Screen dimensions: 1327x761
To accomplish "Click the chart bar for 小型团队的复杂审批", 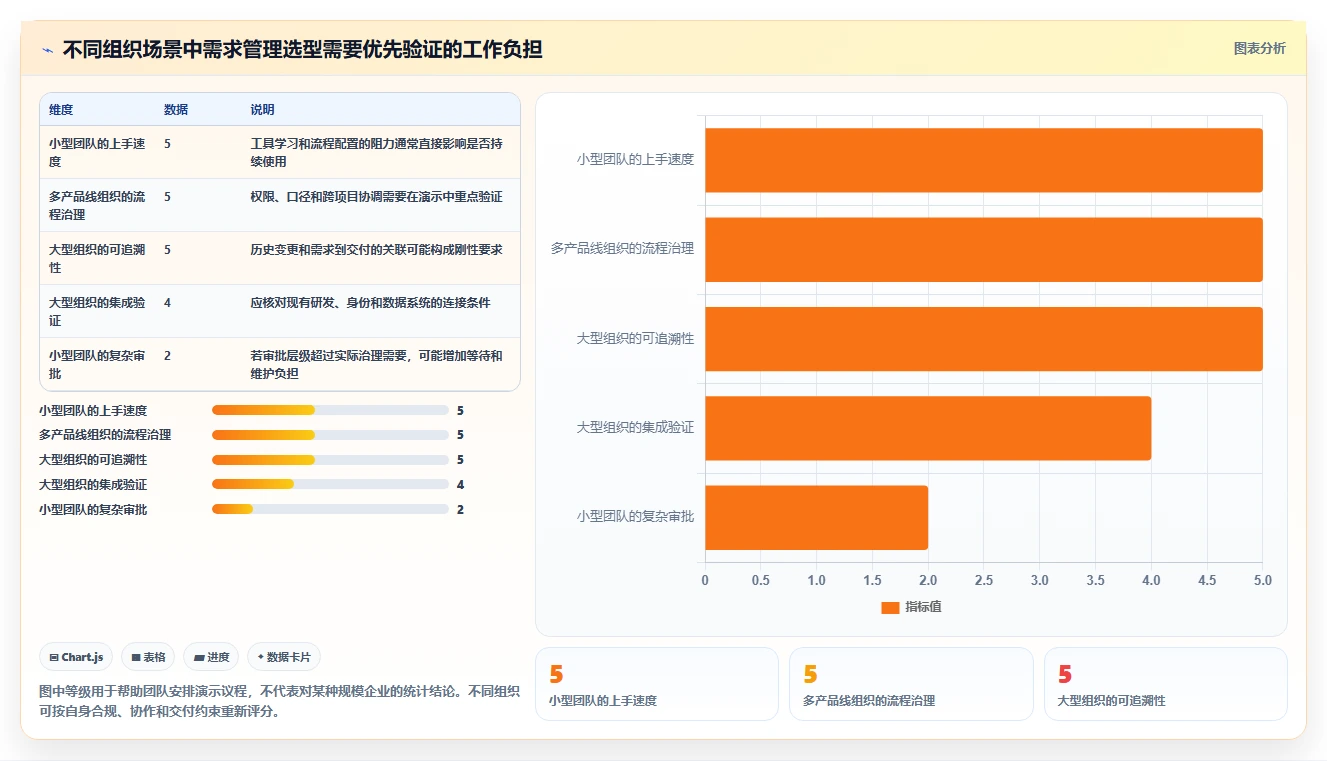I will pyautogui.click(x=816, y=517).
